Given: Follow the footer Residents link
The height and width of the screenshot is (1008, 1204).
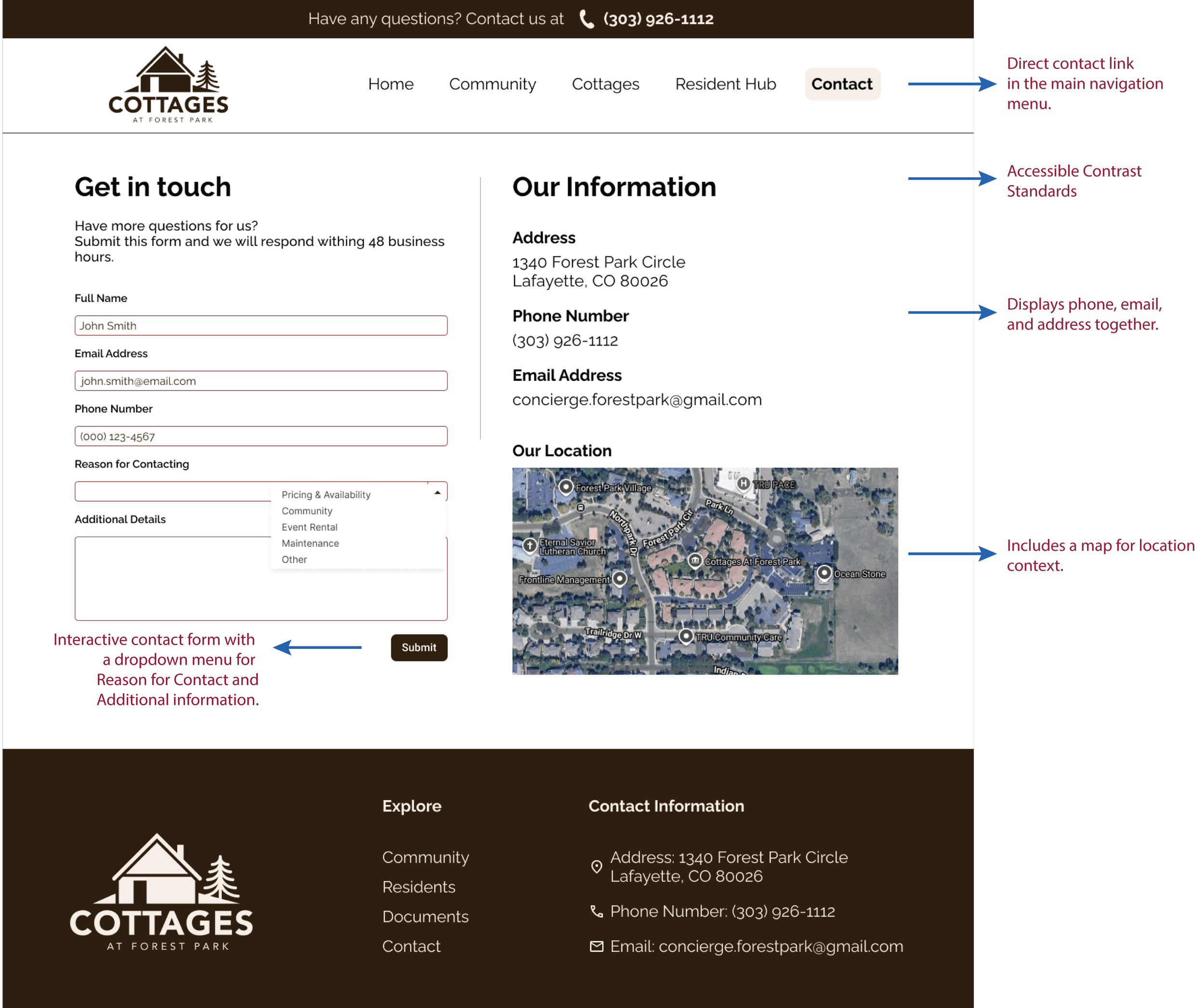Looking at the screenshot, I should [x=419, y=887].
